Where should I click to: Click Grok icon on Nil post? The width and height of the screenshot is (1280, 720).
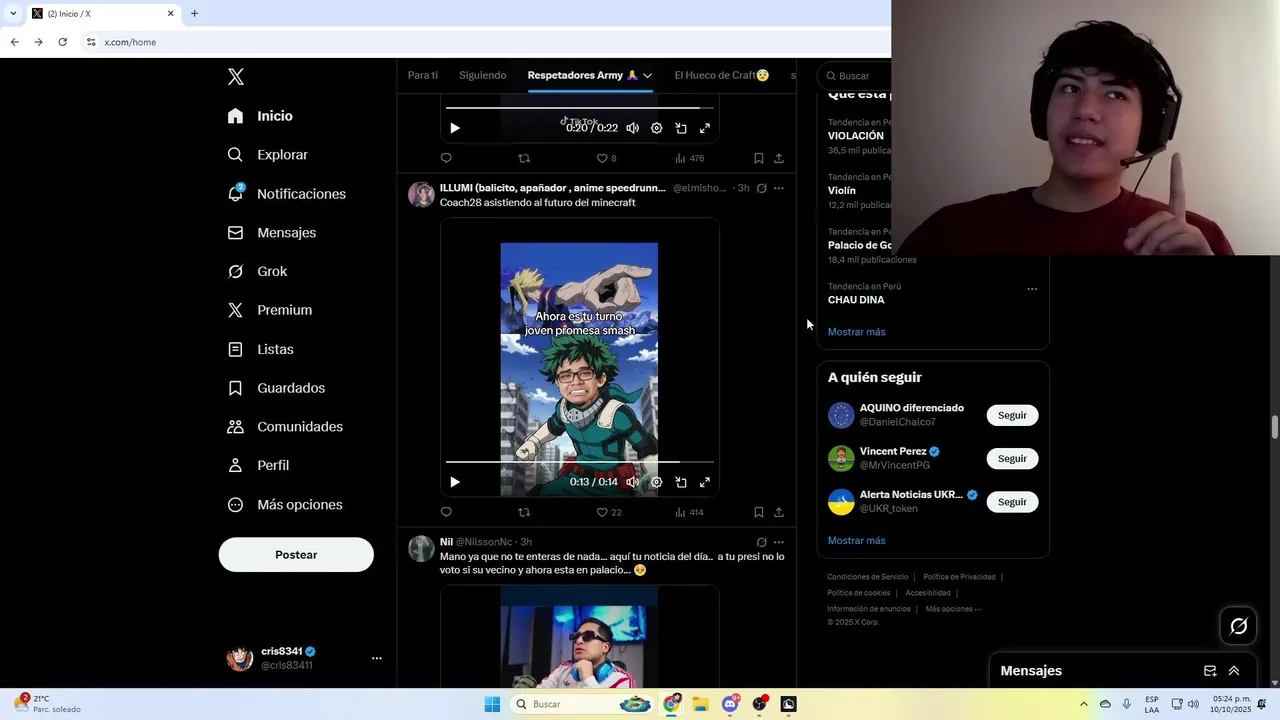click(761, 542)
